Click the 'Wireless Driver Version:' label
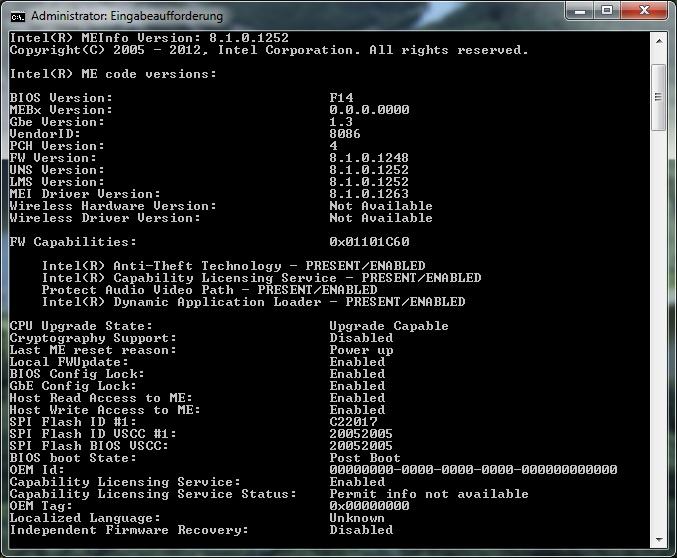 (105, 218)
